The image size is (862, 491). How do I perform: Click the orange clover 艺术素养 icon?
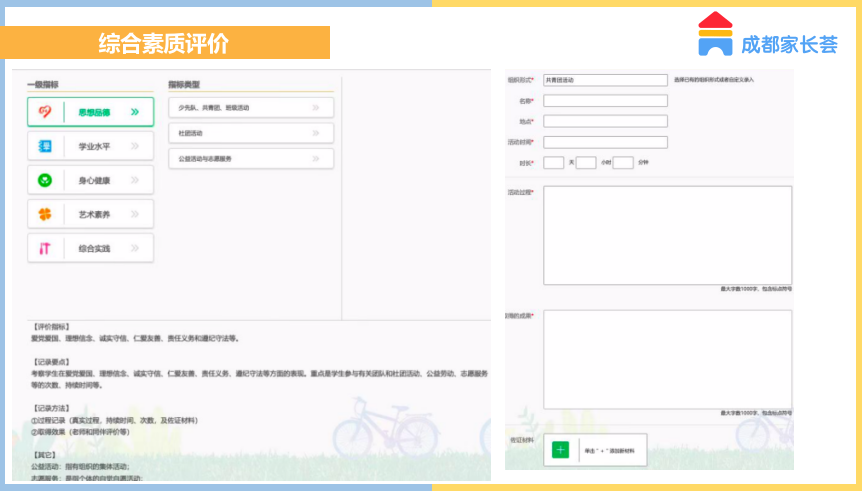pos(45,214)
